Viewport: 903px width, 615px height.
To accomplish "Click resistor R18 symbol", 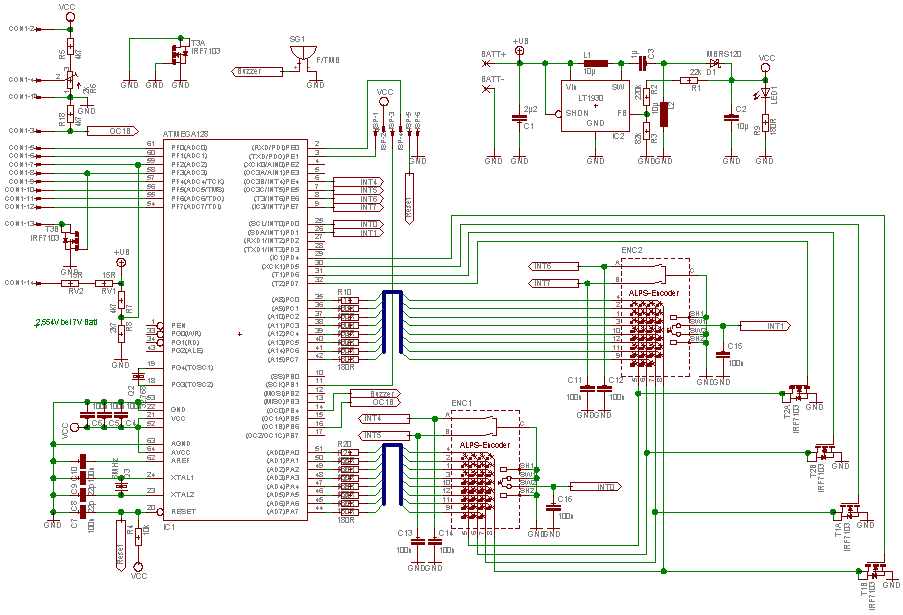I will tap(70, 114).
